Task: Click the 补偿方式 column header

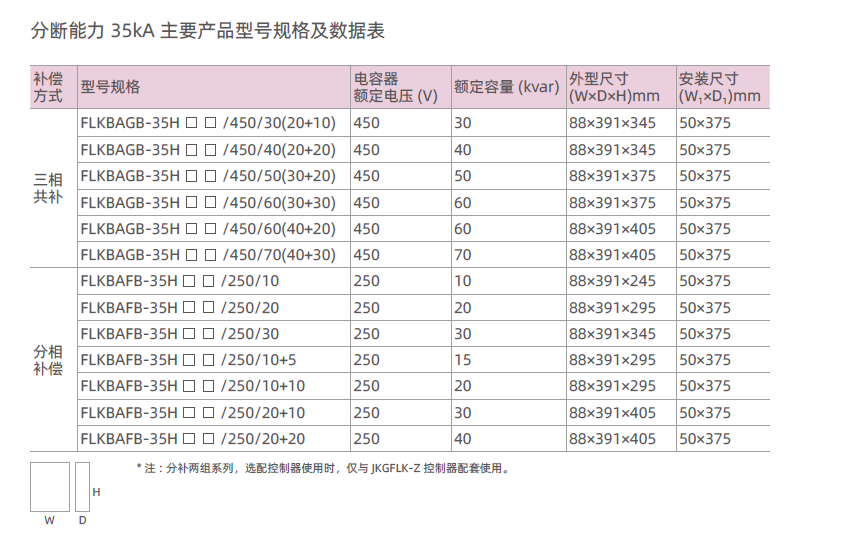Action: [x=48, y=87]
